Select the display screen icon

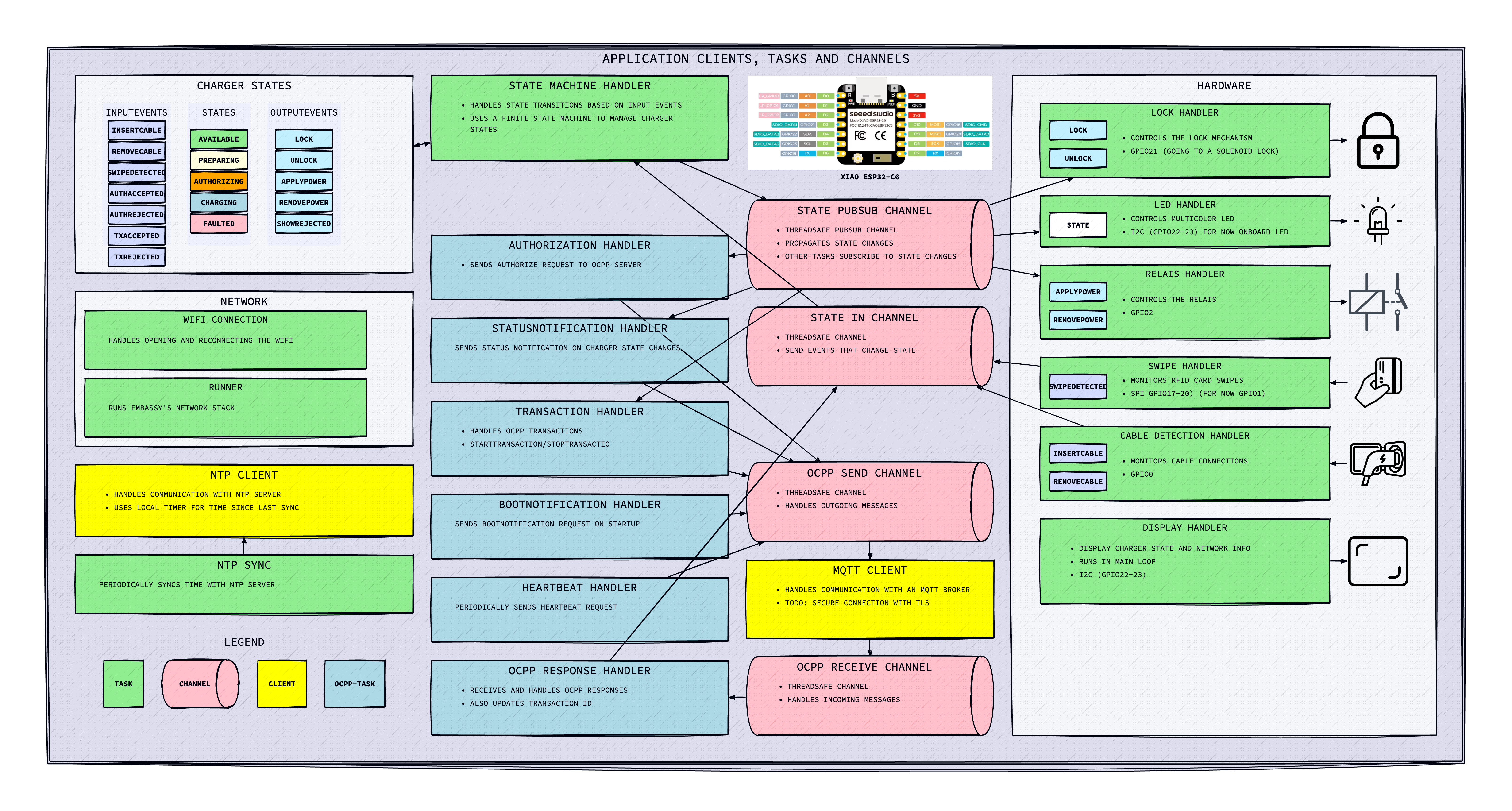[1378, 561]
